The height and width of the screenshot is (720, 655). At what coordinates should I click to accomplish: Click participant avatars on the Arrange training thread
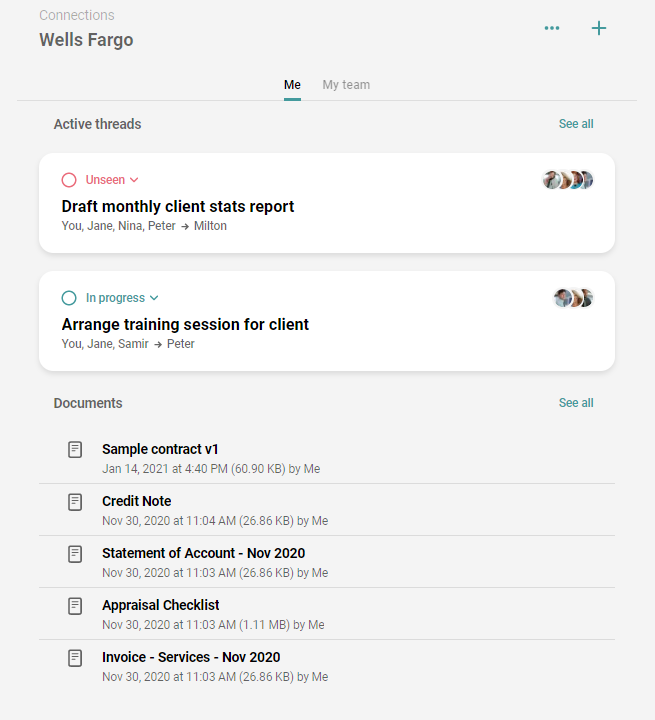click(x=573, y=298)
